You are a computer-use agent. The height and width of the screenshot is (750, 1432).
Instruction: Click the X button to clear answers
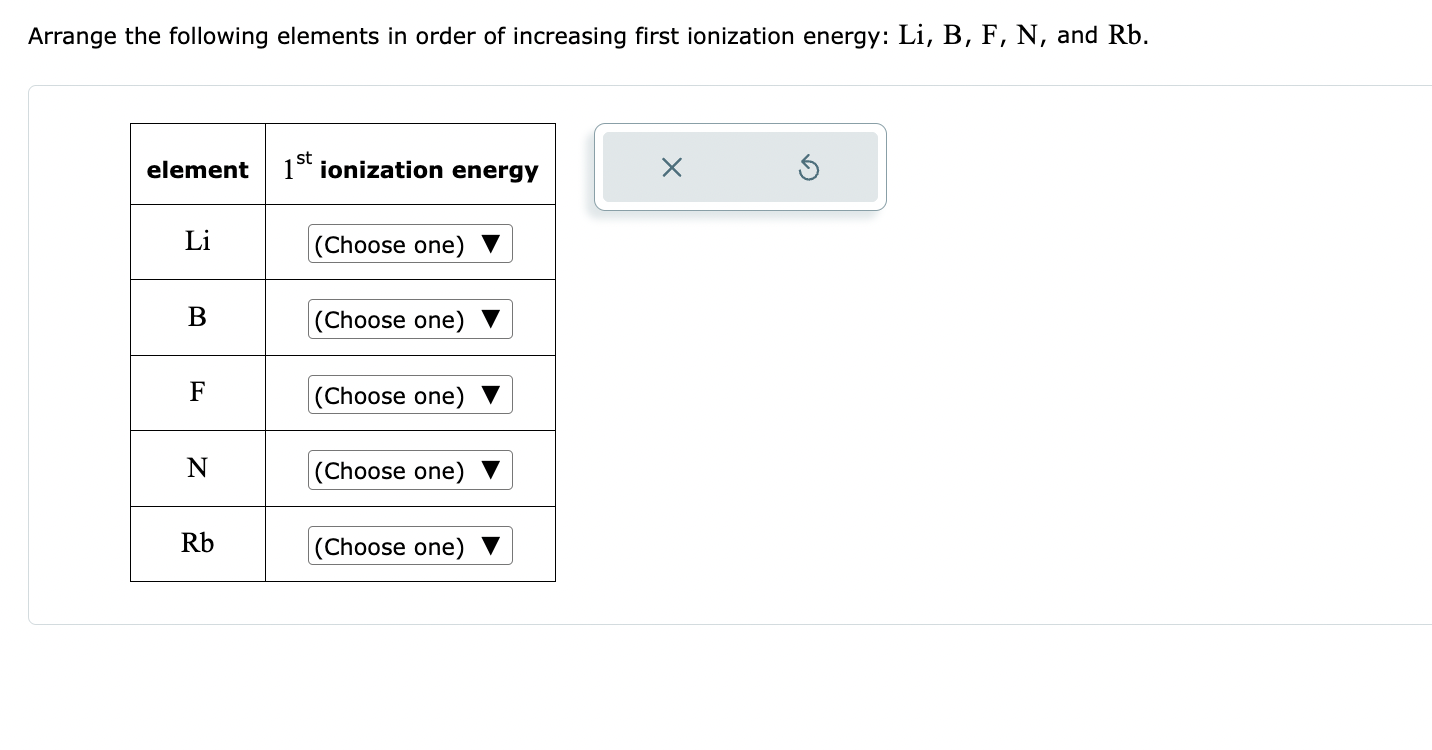point(671,167)
